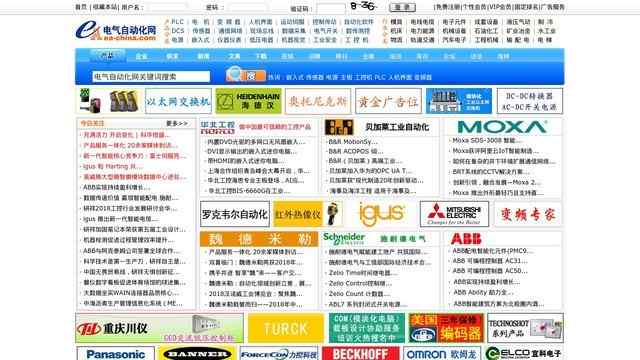Open the 以太网交换机 banner
Image resolution: width=640 pixels, height=360 pixels.
(x=178, y=101)
